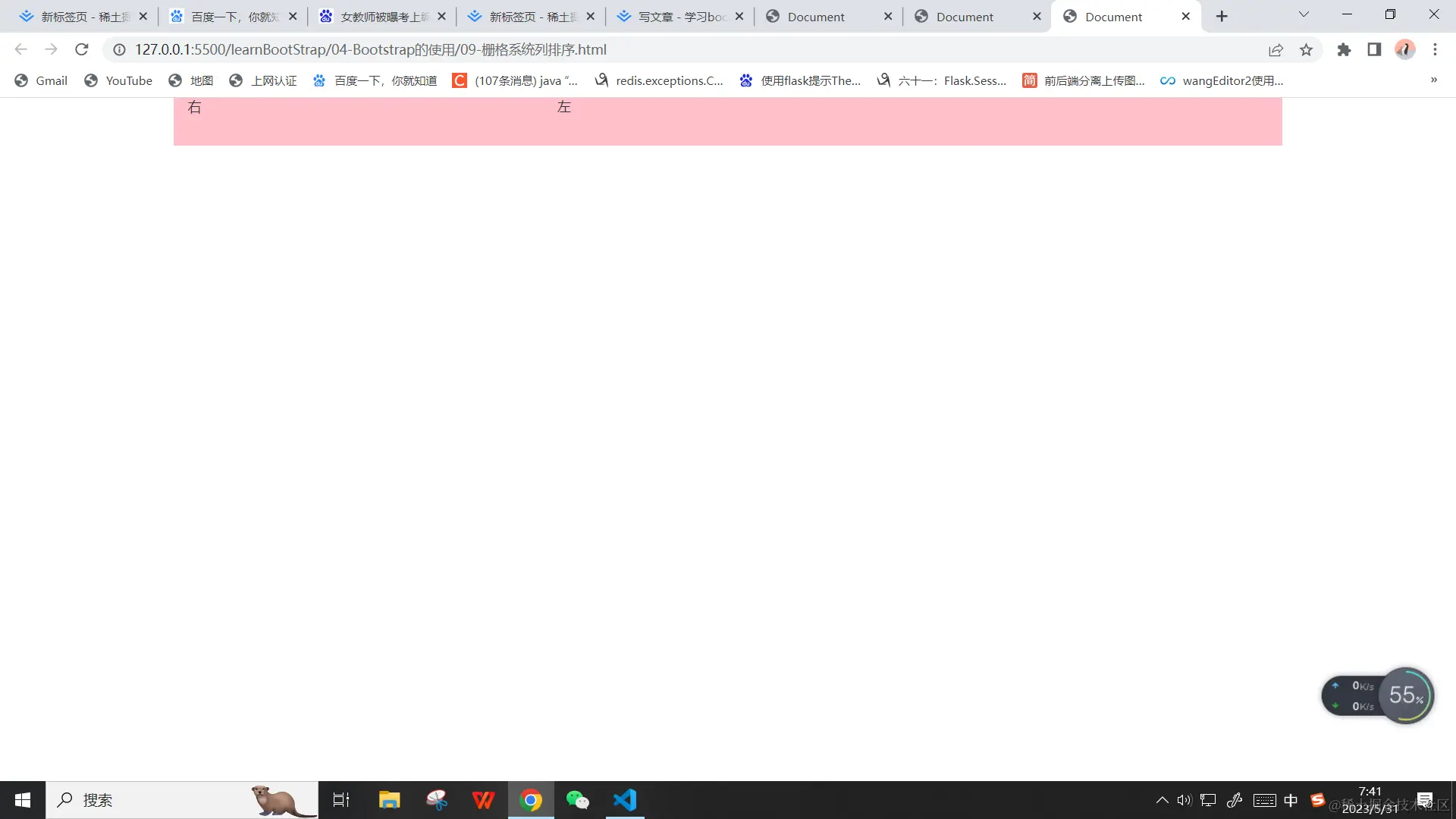The image size is (1456, 819).
Task: Toggle Chinese input mode indicator
Action: point(1291,800)
